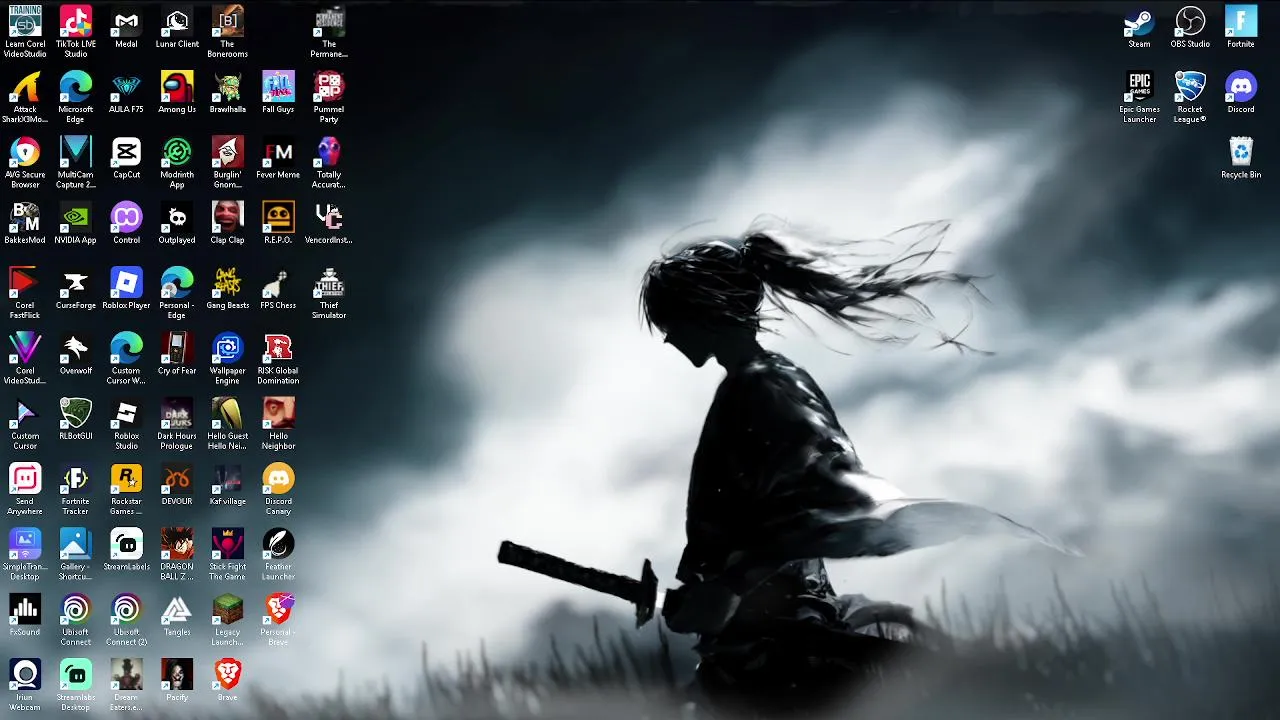Select the Clap Clap icon
1280x720 pixels.
tap(228, 223)
